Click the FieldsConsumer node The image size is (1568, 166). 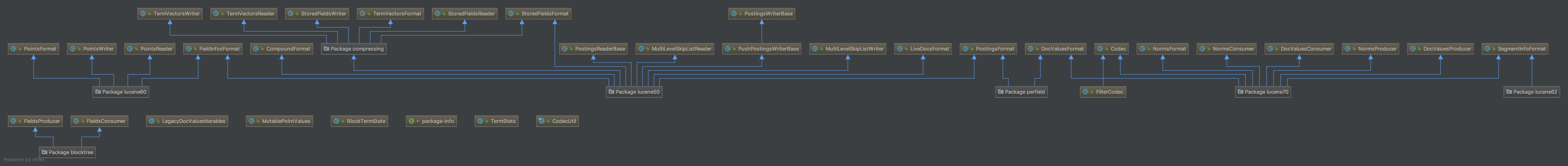[x=99, y=122]
